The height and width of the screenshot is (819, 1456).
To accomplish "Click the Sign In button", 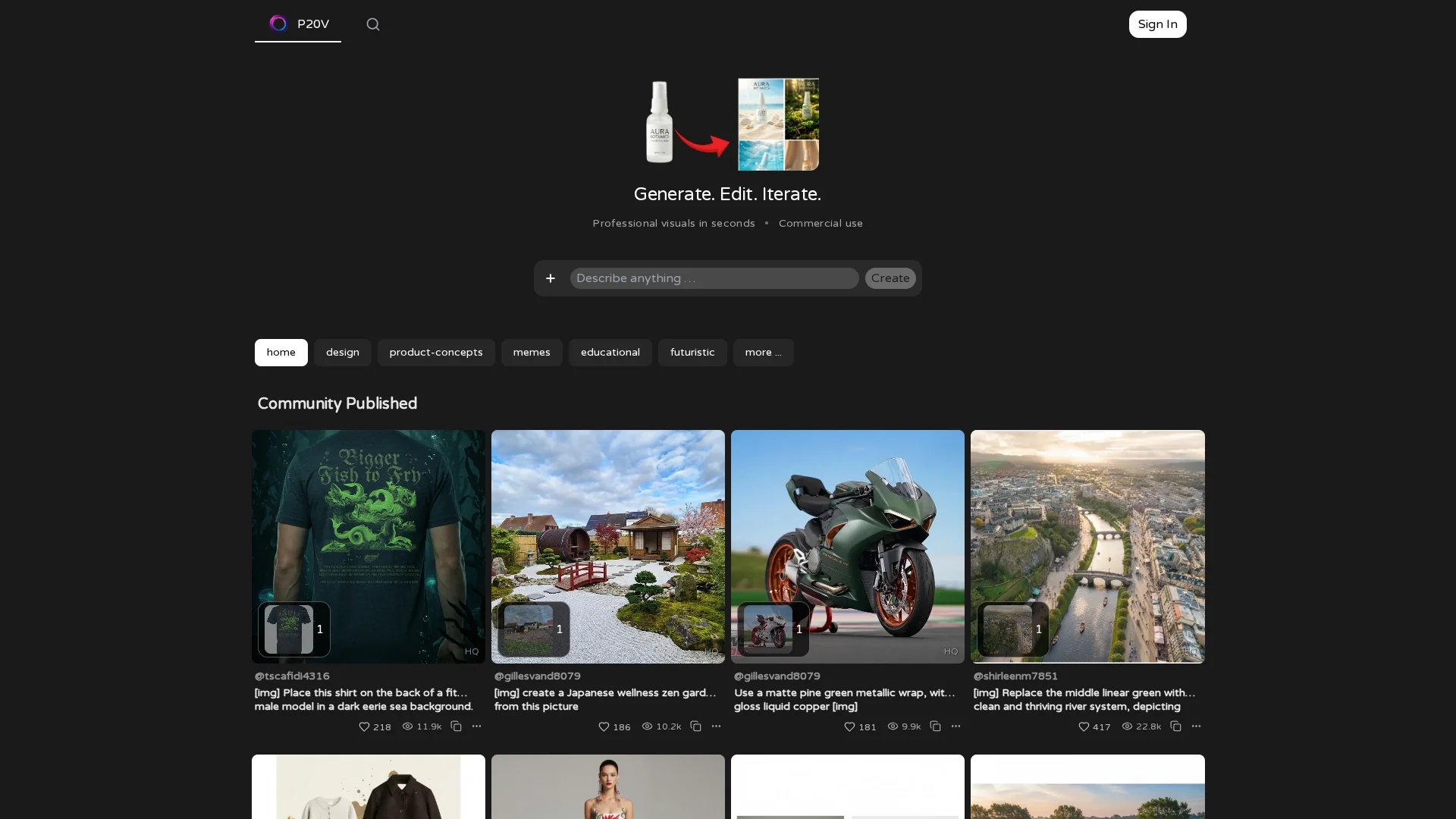I will [1157, 24].
